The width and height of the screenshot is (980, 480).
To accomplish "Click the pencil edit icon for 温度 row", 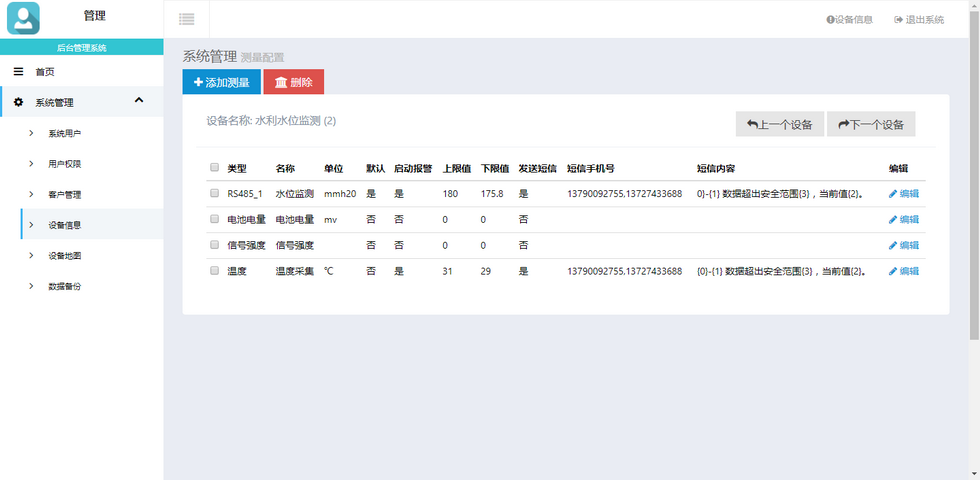I will 893,271.
